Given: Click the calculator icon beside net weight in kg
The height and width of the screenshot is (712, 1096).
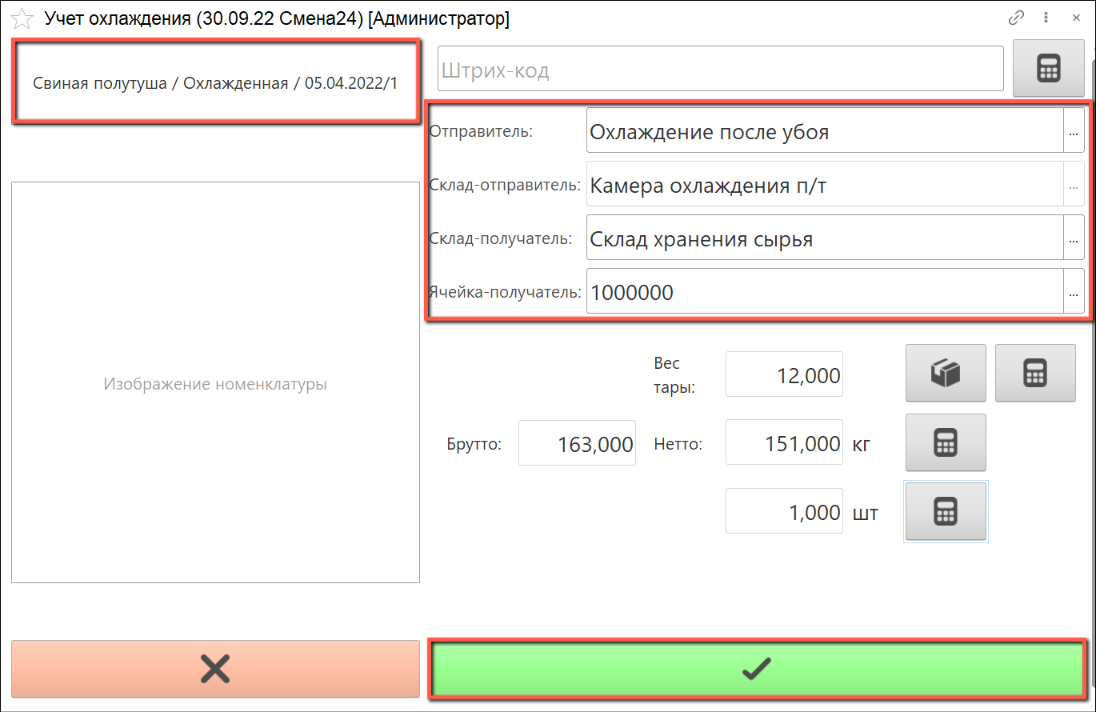Looking at the screenshot, I should [x=945, y=443].
